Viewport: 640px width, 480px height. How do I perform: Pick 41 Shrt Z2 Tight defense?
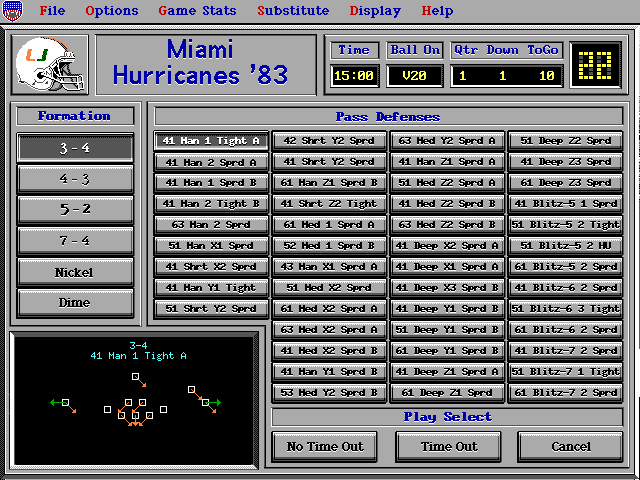pos(329,204)
